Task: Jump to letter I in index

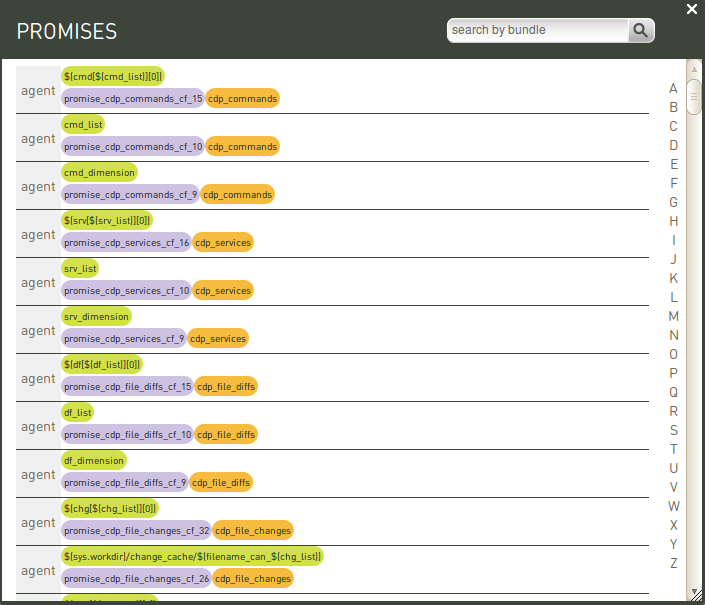Action: pyautogui.click(x=673, y=240)
